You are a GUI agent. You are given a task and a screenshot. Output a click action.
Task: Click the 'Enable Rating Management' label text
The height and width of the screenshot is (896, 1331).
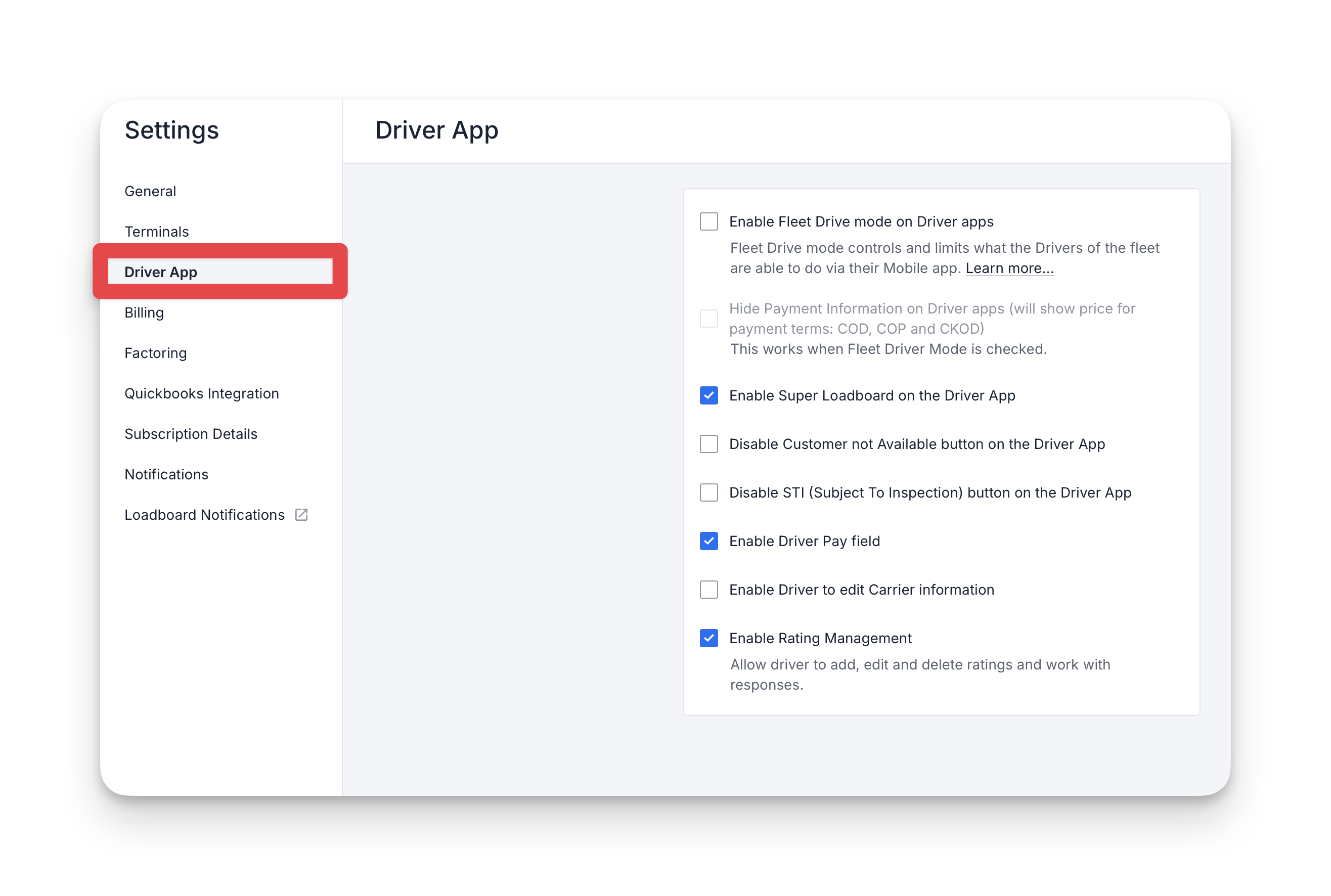pyautogui.click(x=820, y=638)
